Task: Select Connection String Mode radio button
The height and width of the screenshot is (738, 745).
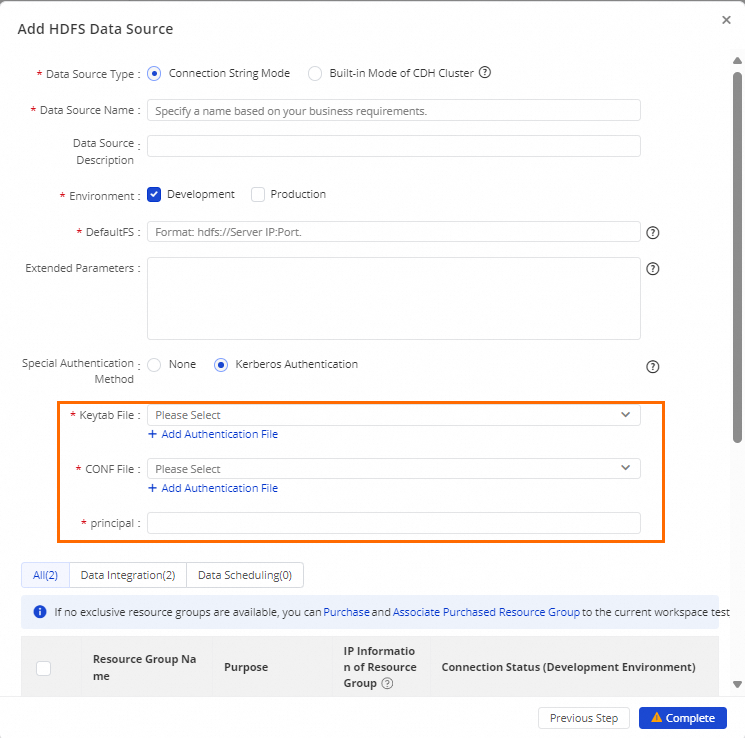Action: pyautogui.click(x=154, y=73)
